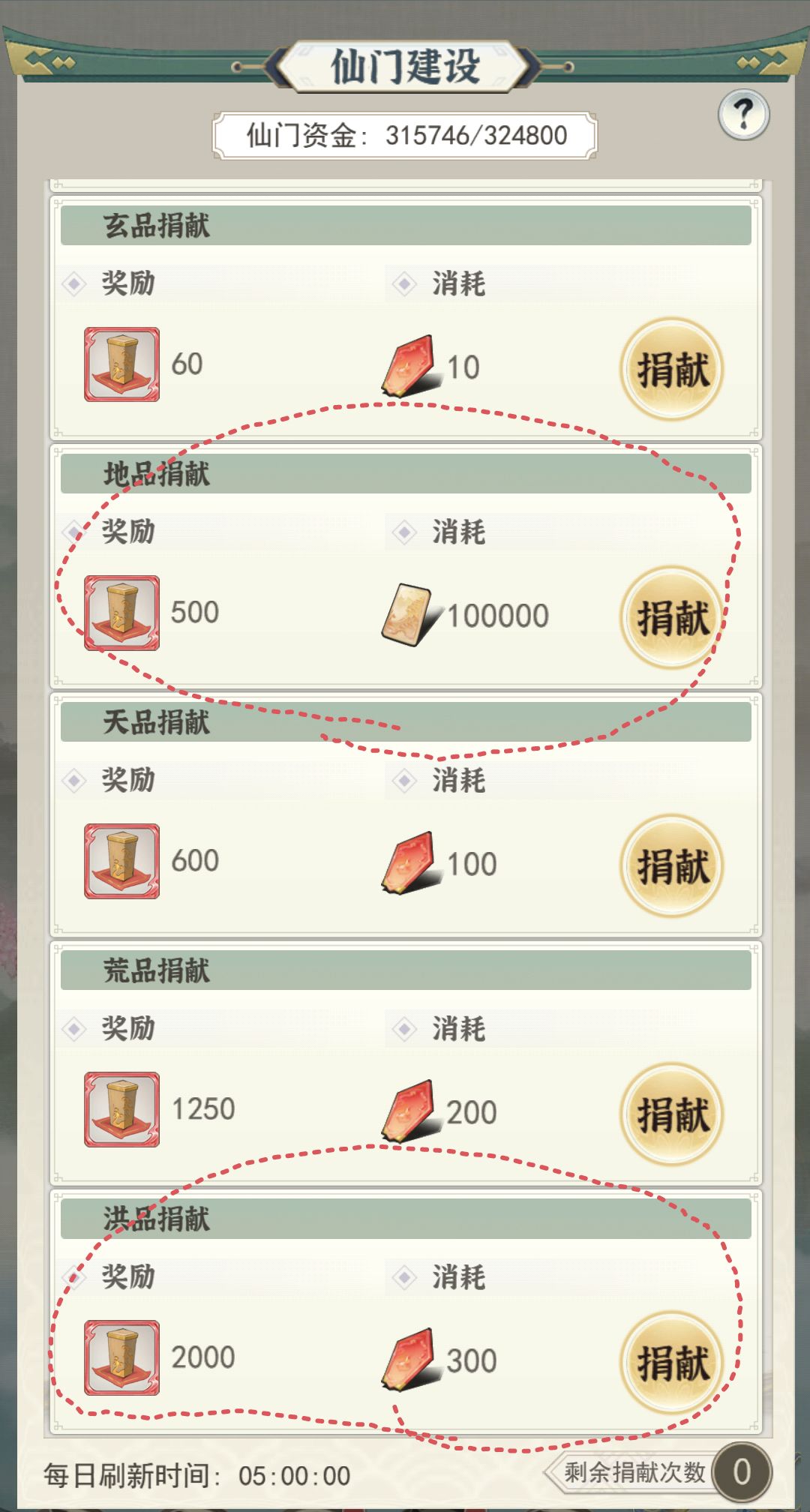Open the question mark help icon

tap(743, 115)
